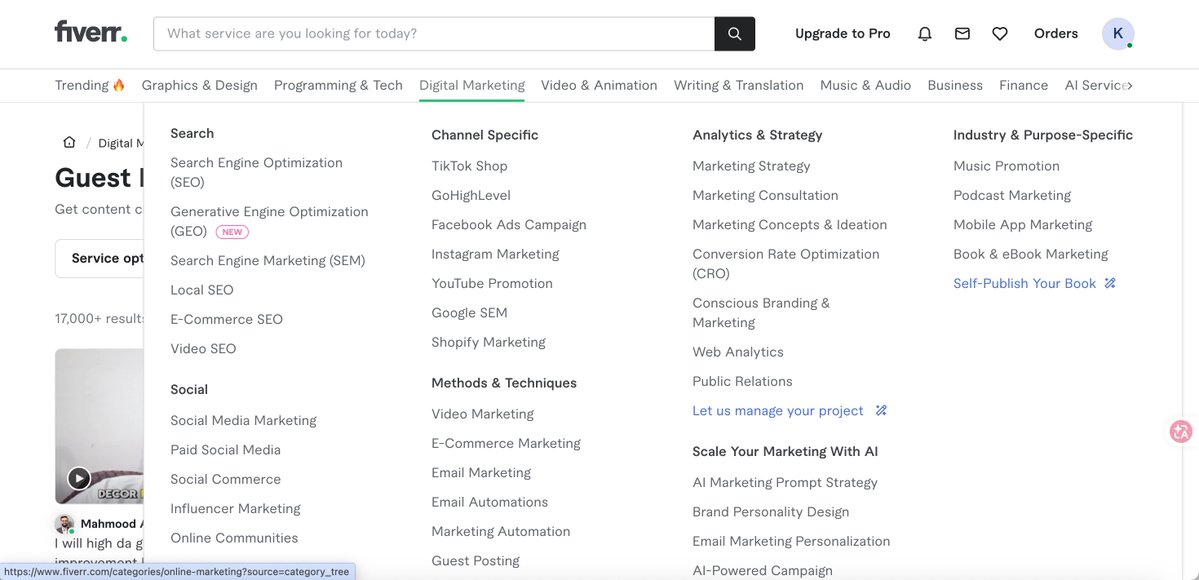This screenshot has width=1199, height=580.
Task: Select Music Promotion
Action: click(1006, 166)
